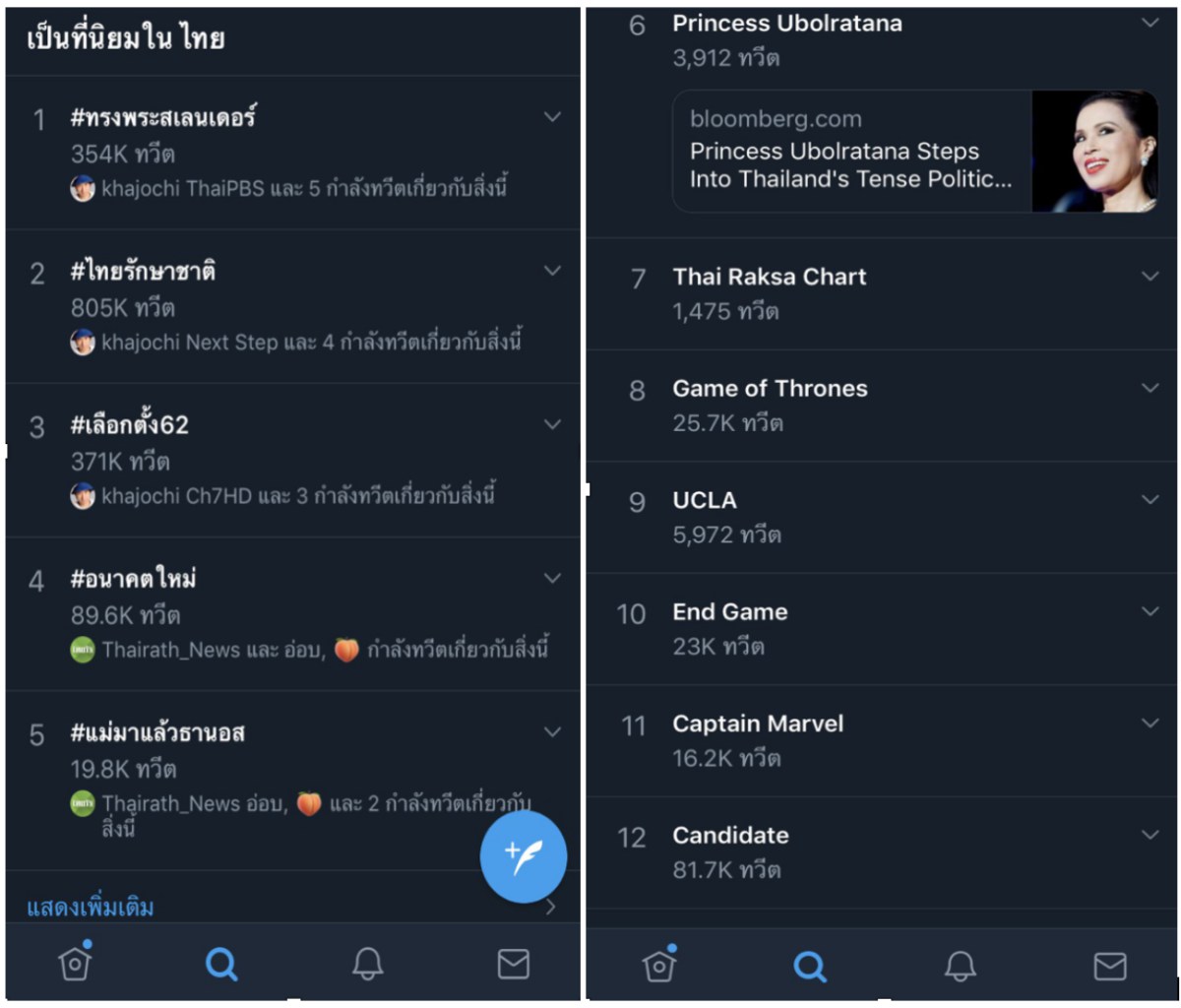Viewport: 1181px width, 1008px height.
Task: Expand options chevron for #เลือกตั้ง62 trend
Action: click(552, 424)
